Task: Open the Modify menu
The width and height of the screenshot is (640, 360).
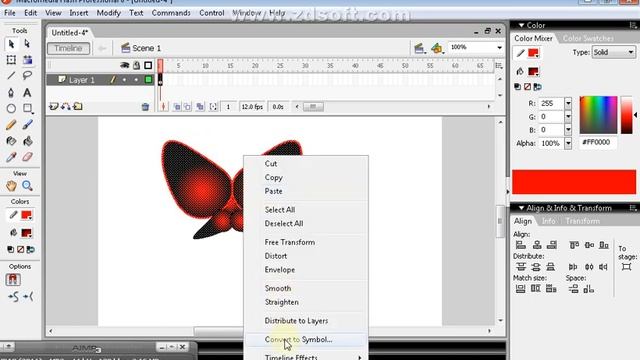Action: click(109, 13)
